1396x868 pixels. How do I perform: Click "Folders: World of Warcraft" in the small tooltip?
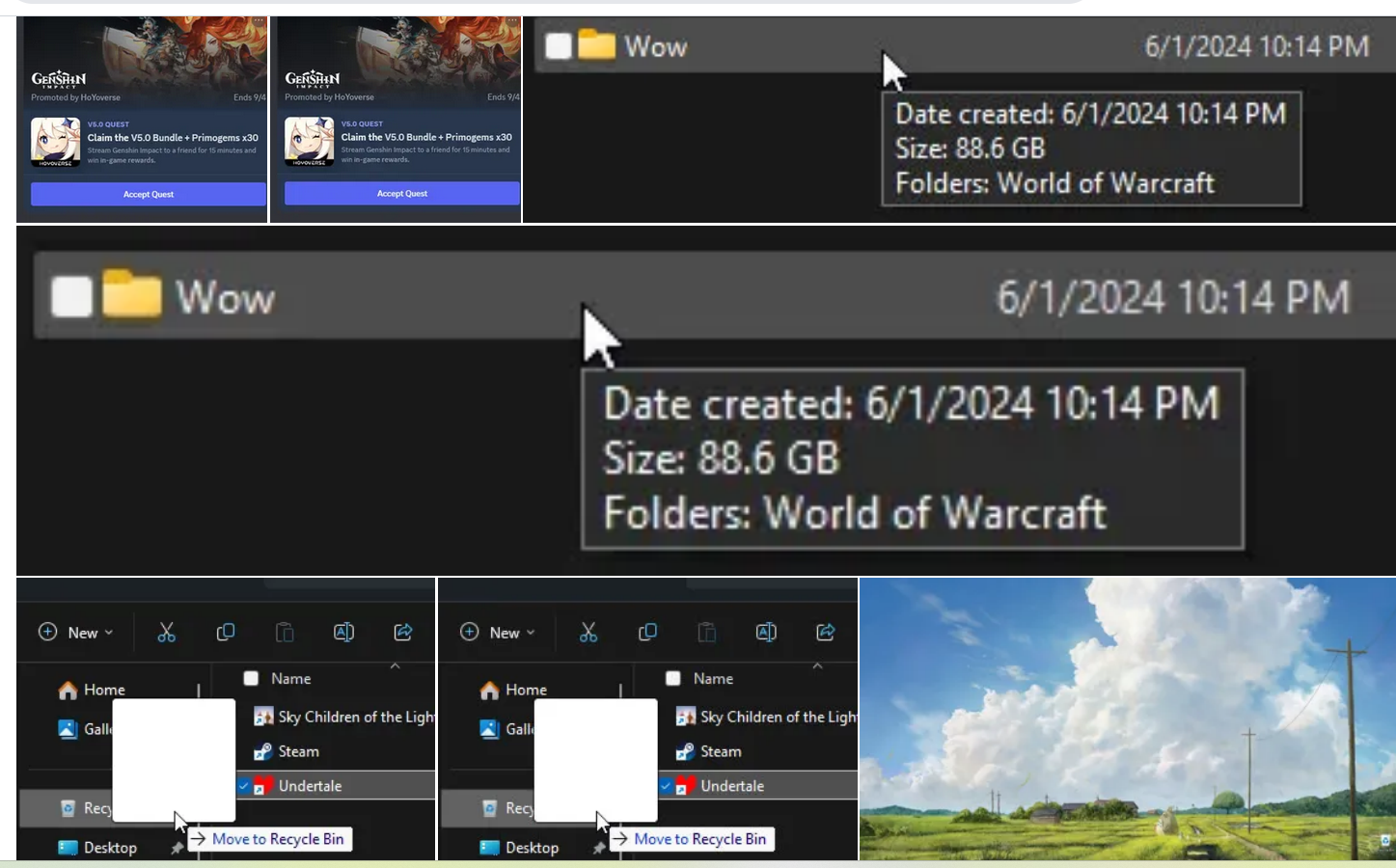(x=1054, y=182)
